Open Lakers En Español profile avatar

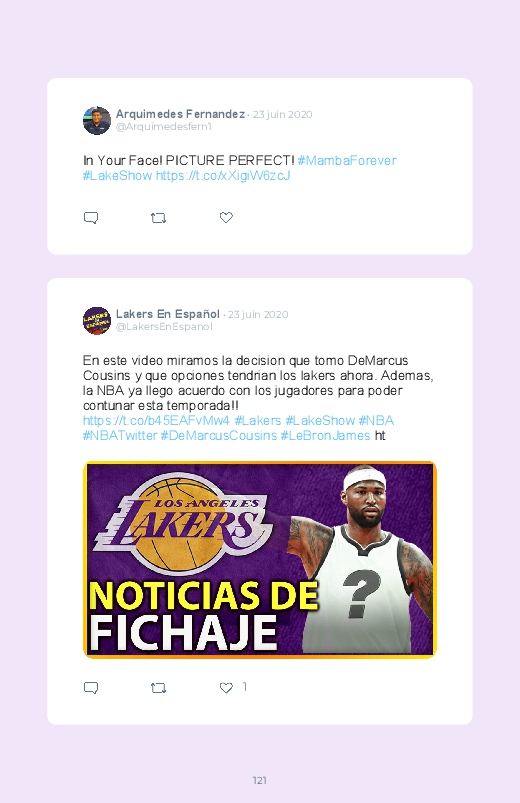[97, 321]
